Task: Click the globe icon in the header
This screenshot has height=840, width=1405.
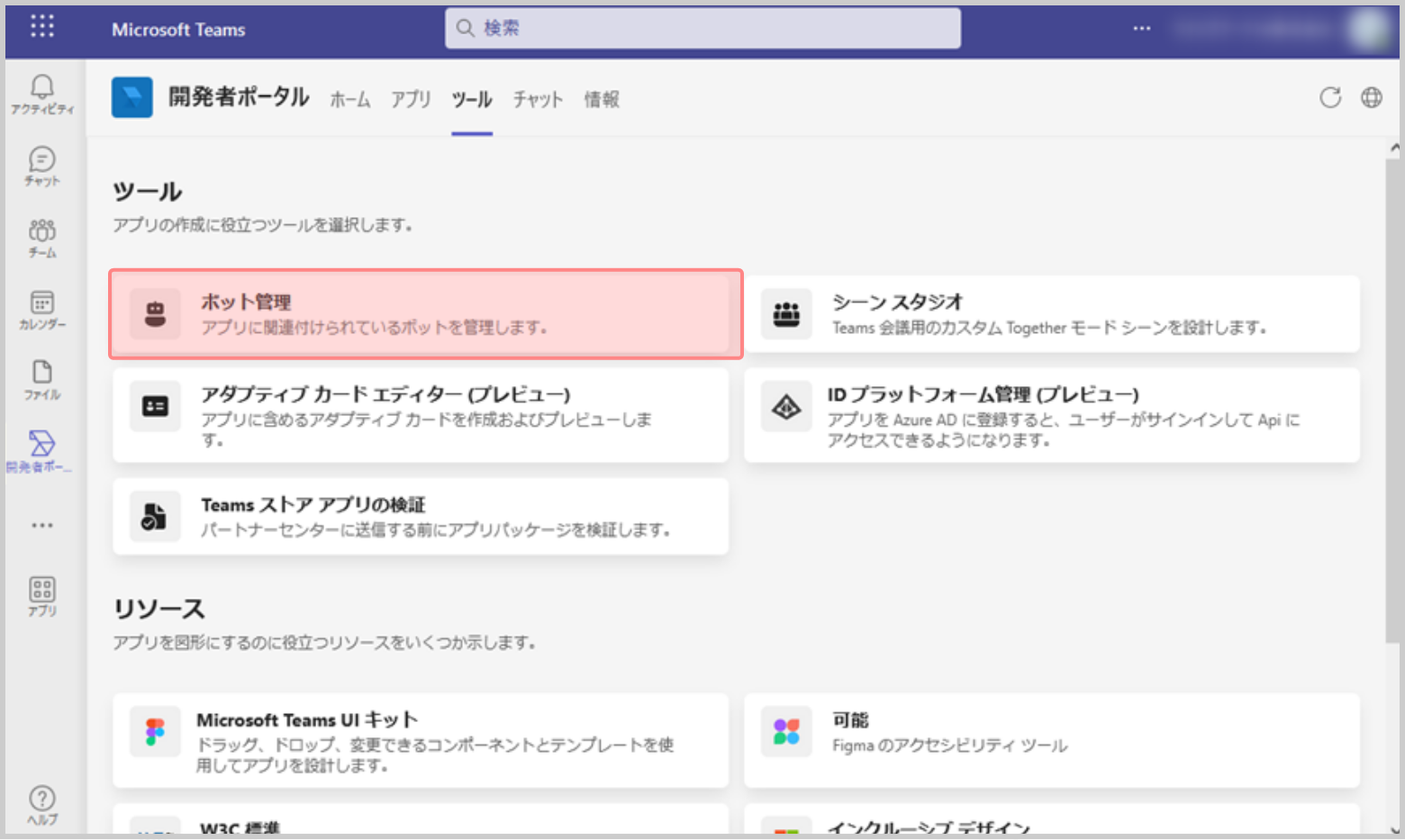Action: point(1371,97)
